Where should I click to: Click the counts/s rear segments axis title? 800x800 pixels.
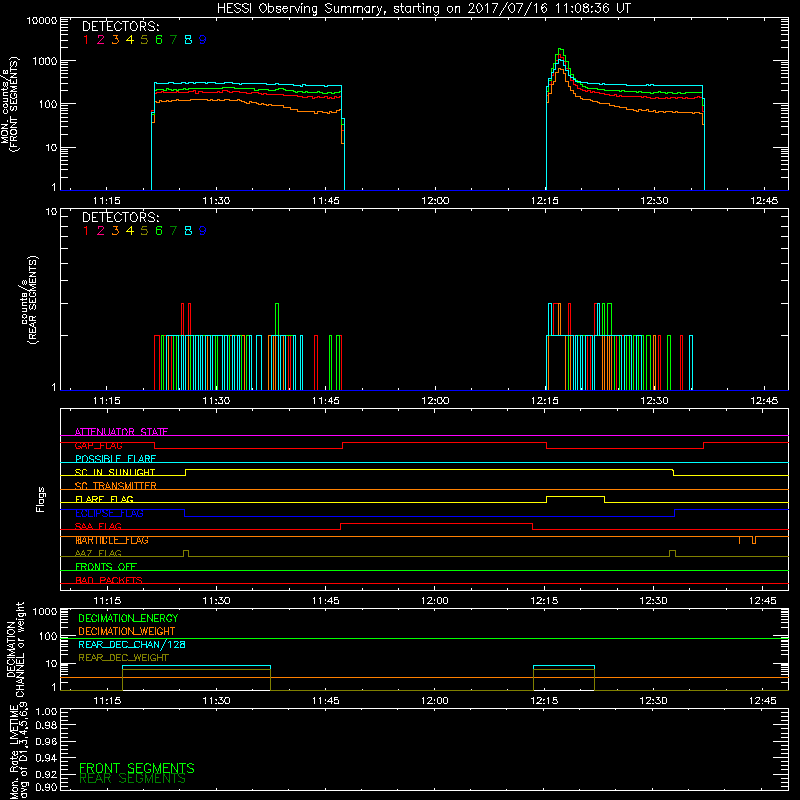29,300
